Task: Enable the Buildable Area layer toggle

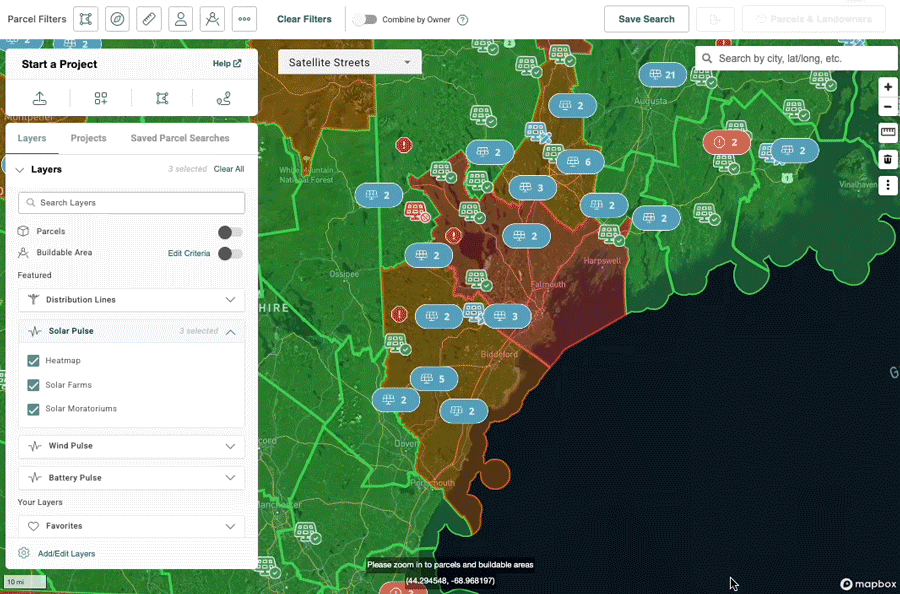Action: coord(230,253)
